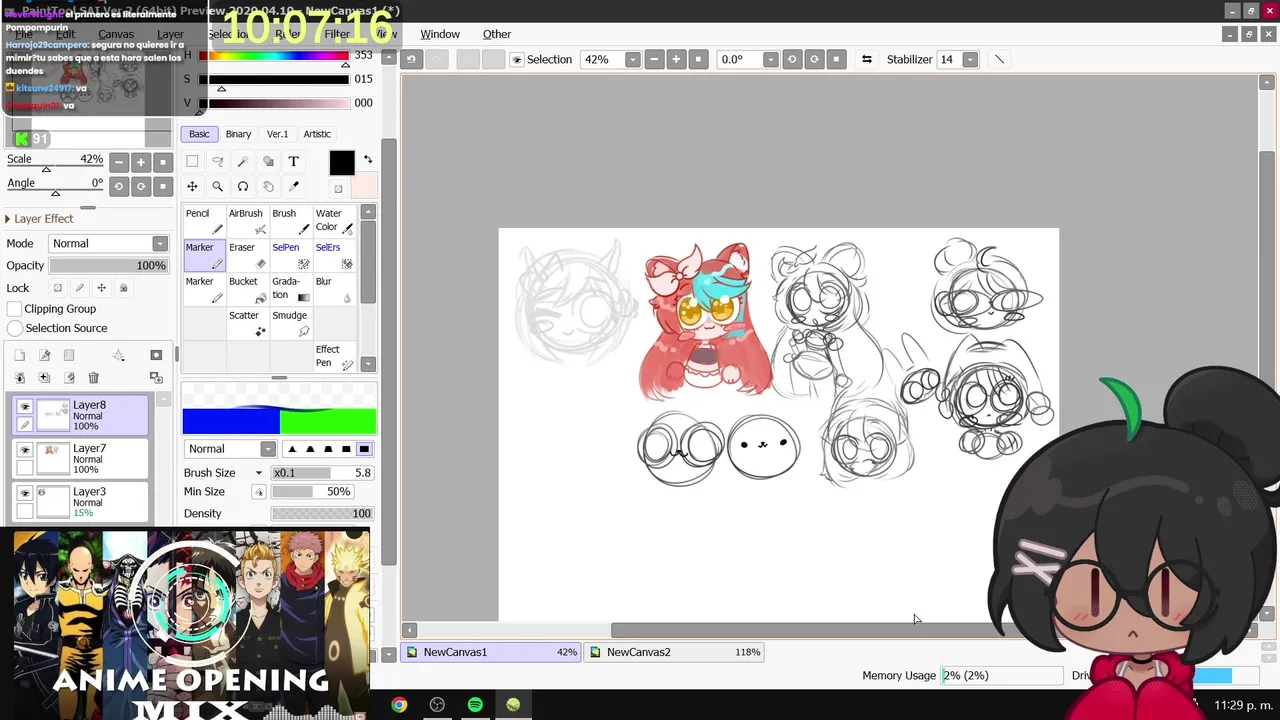The width and height of the screenshot is (1280, 720).
Task: Zoom in with Scale plus button
Action: (141, 162)
